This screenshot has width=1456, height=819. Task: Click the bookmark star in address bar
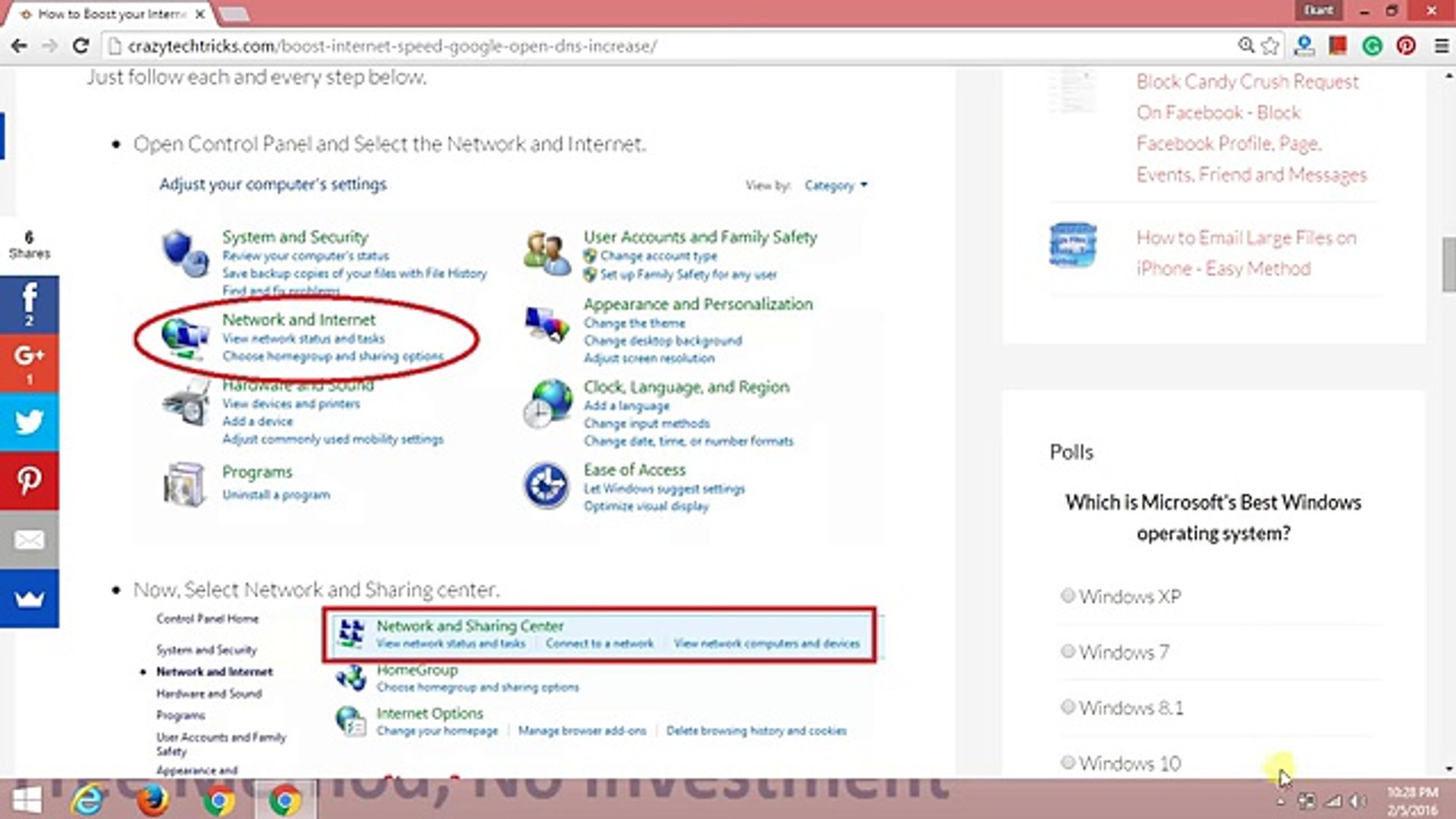(x=1269, y=45)
